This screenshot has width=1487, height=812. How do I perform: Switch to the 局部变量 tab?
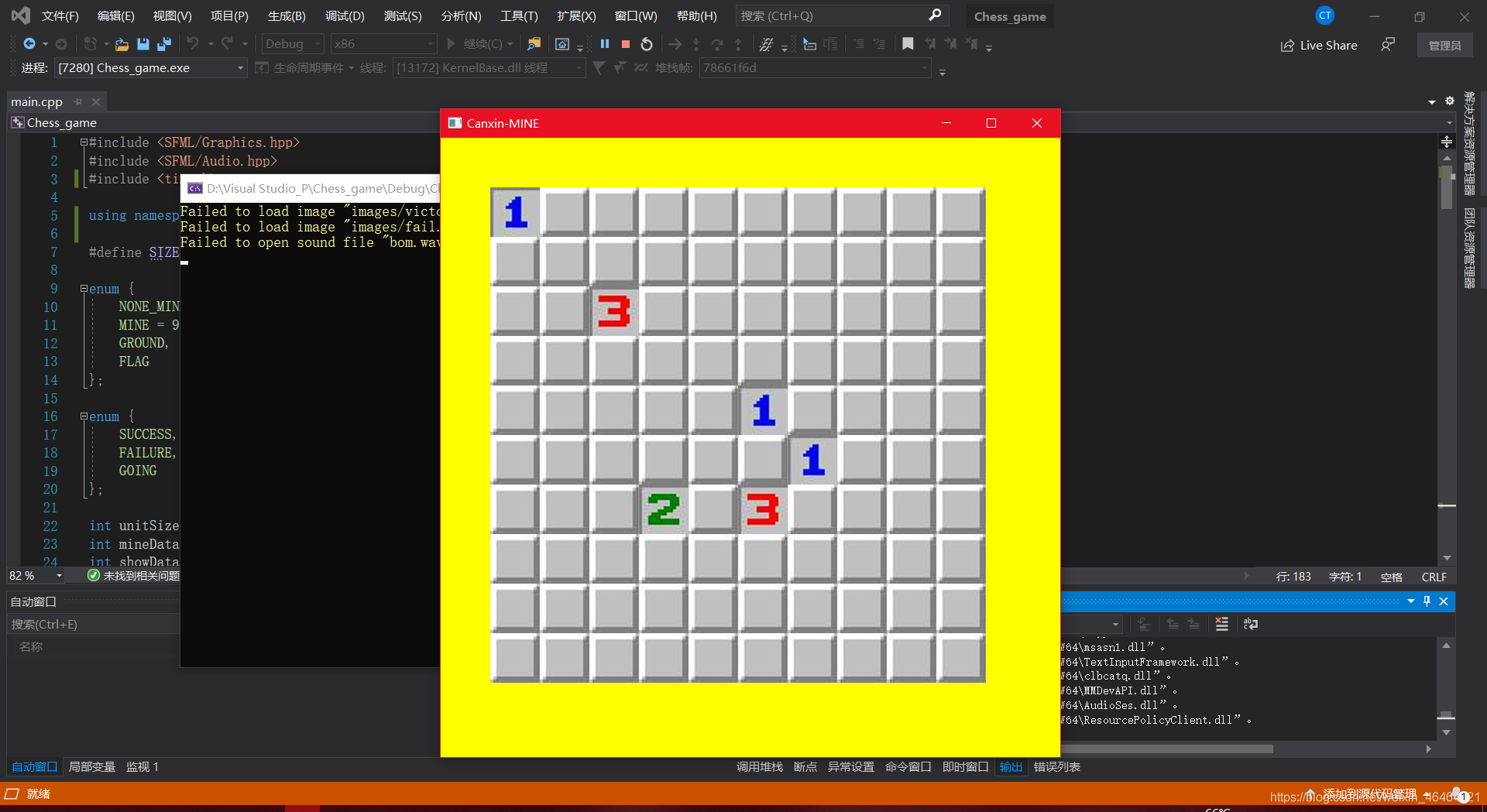point(92,767)
